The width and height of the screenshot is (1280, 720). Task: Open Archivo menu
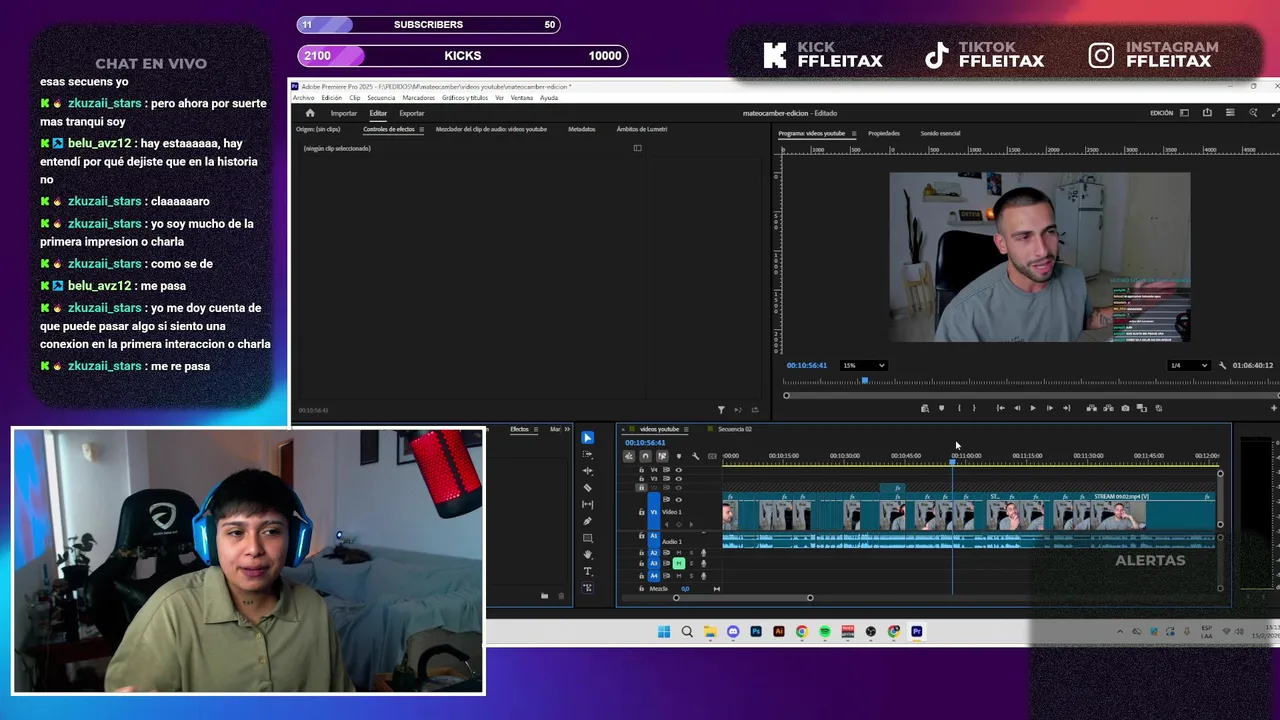(303, 98)
